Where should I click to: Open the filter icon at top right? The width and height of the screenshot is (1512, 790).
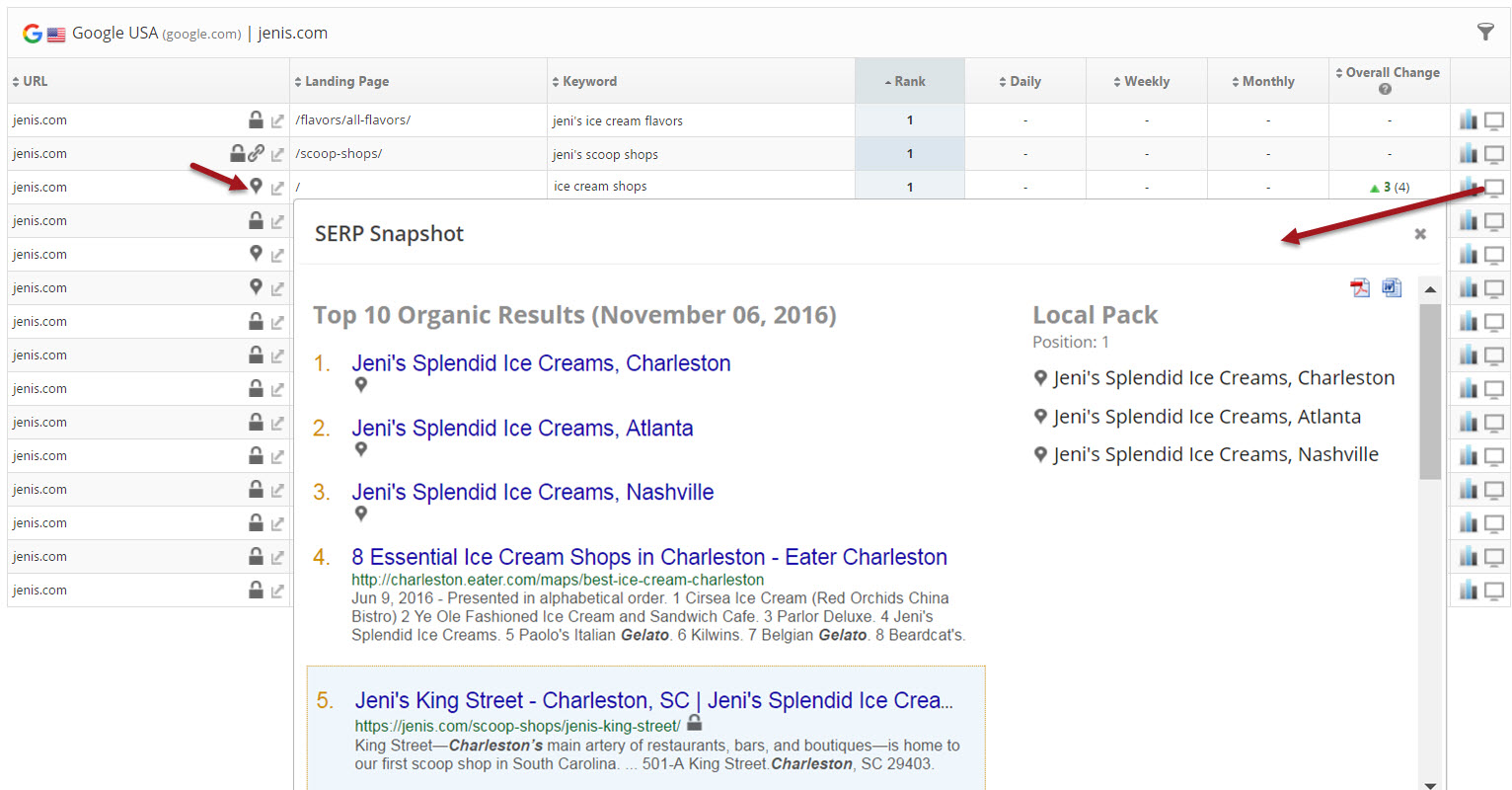[x=1484, y=33]
